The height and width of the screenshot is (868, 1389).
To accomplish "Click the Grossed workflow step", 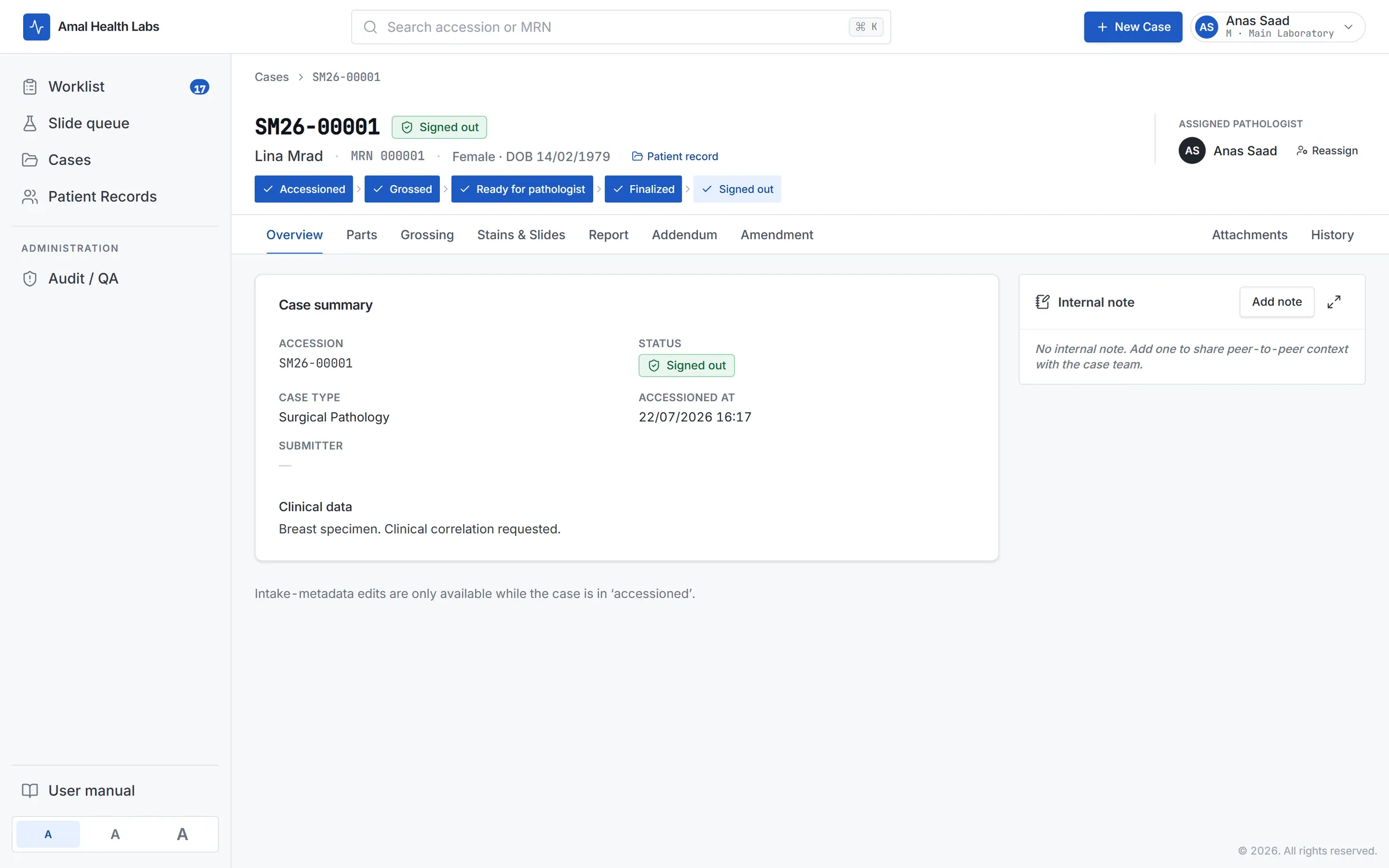I will pos(402,189).
